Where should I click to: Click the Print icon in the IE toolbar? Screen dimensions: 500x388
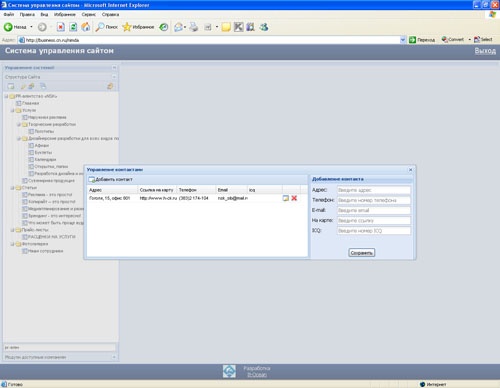pyautogui.click(x=194, y=27)
